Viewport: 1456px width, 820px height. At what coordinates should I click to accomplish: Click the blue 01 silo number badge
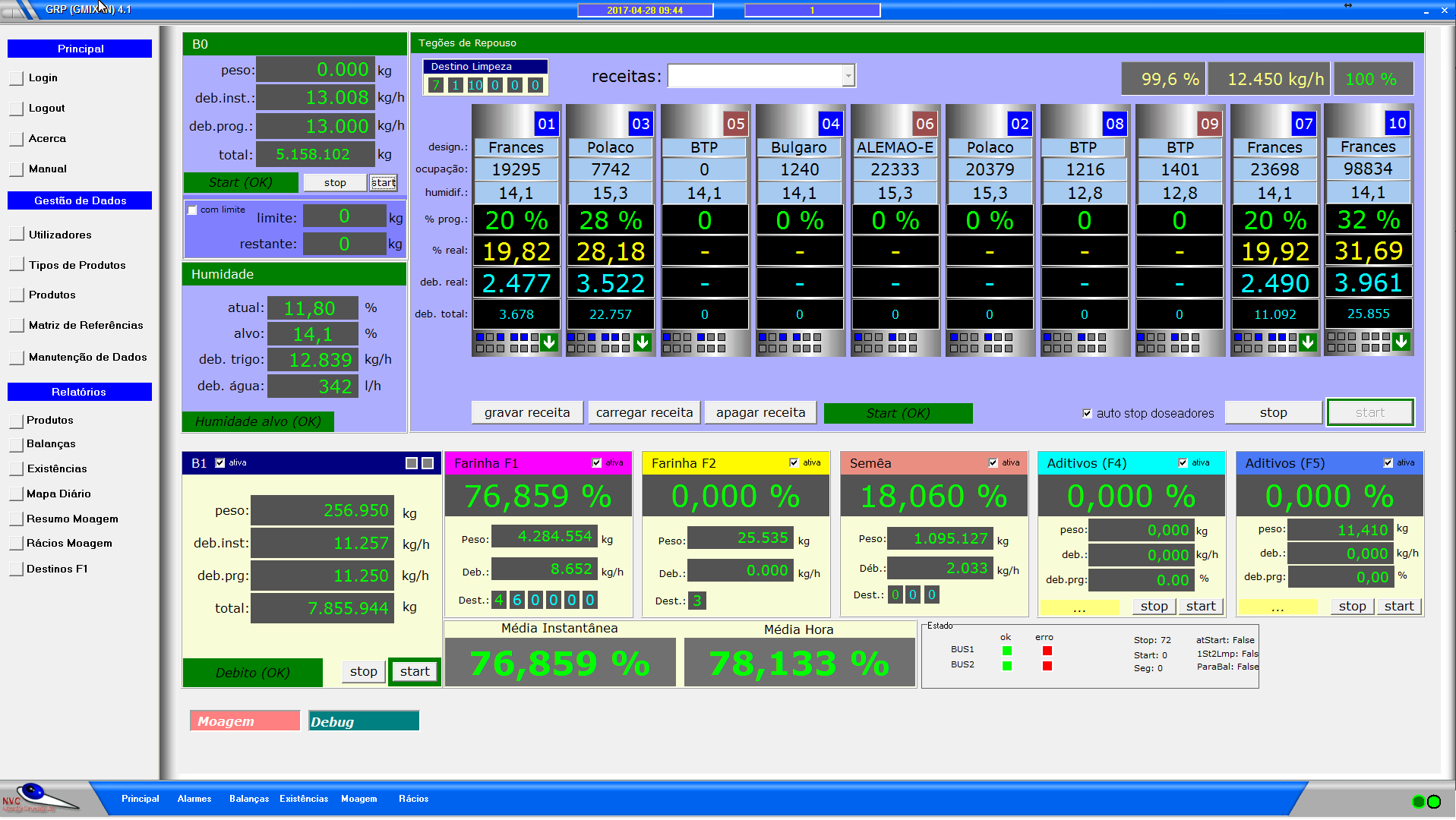(546, 124)
